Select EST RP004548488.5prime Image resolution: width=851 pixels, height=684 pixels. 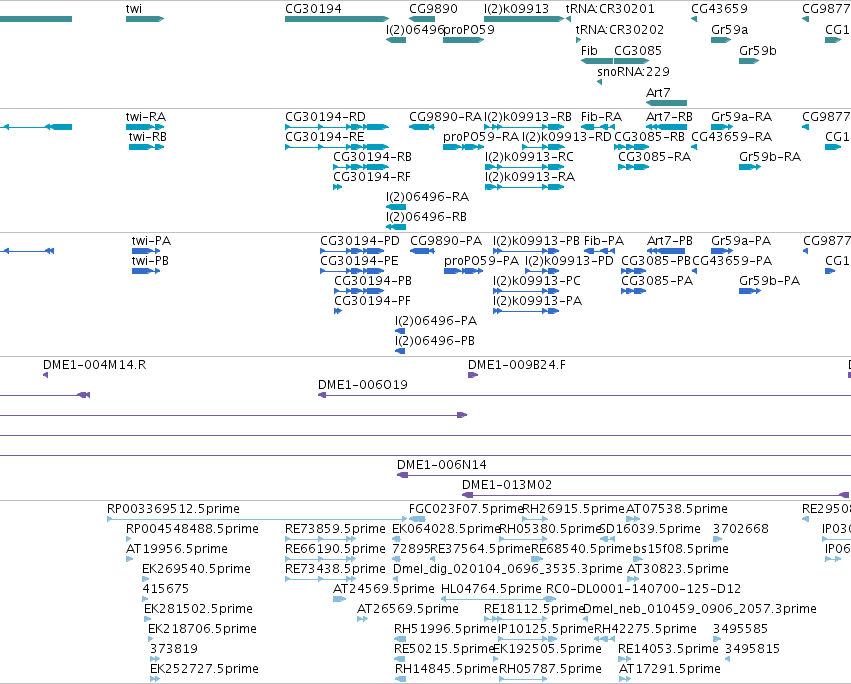(x=129, y=540)
